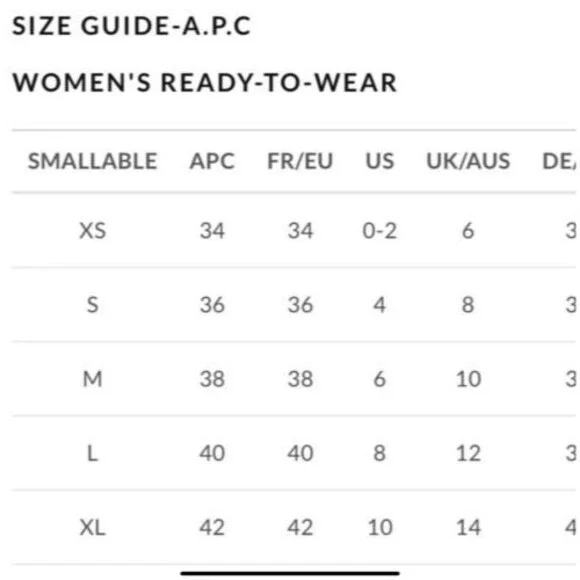Click the partially visible DE column header
The height and width of the screenshot is (580, 580).
pyautogui.click(x=559, y=161)
